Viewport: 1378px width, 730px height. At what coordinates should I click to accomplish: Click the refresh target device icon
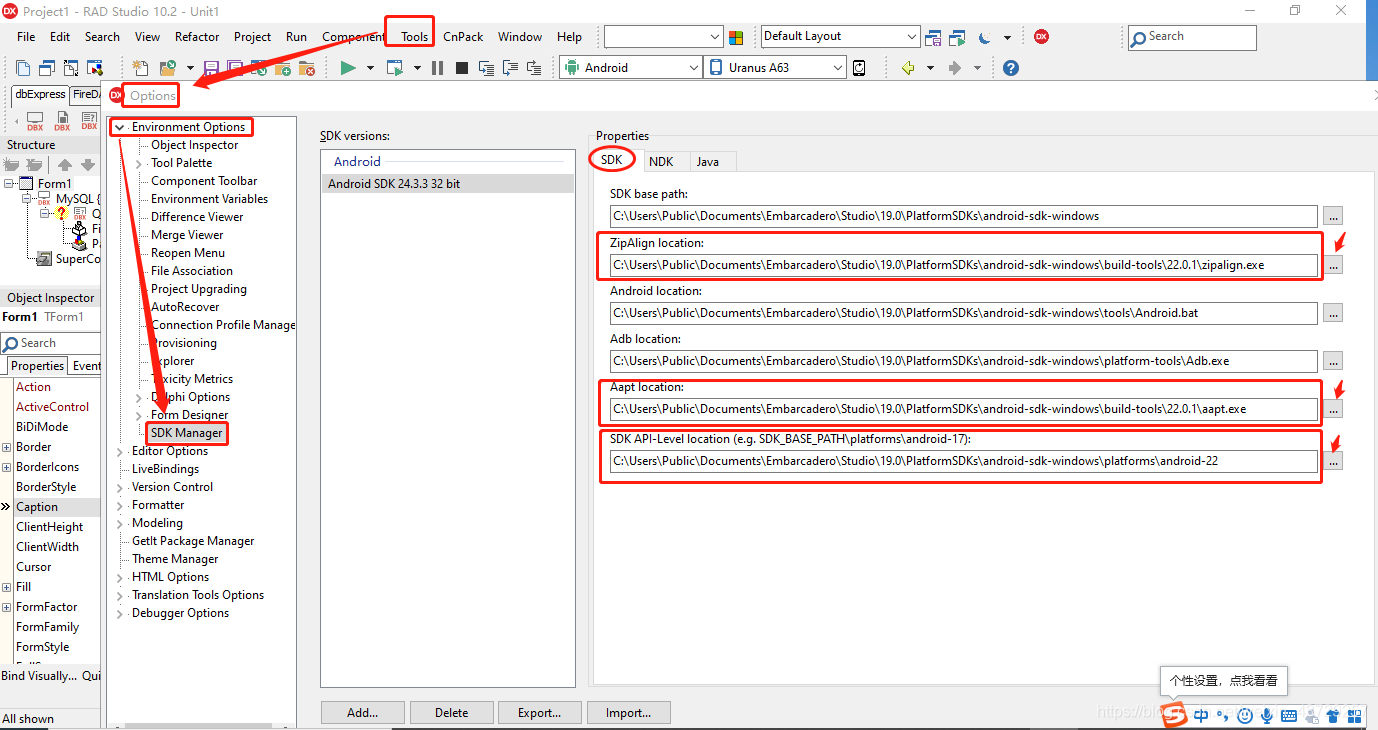click(858, 68)
